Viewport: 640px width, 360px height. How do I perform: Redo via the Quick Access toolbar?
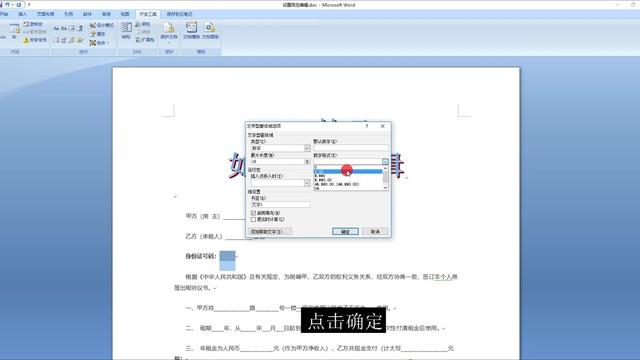[x=19, y=5]
